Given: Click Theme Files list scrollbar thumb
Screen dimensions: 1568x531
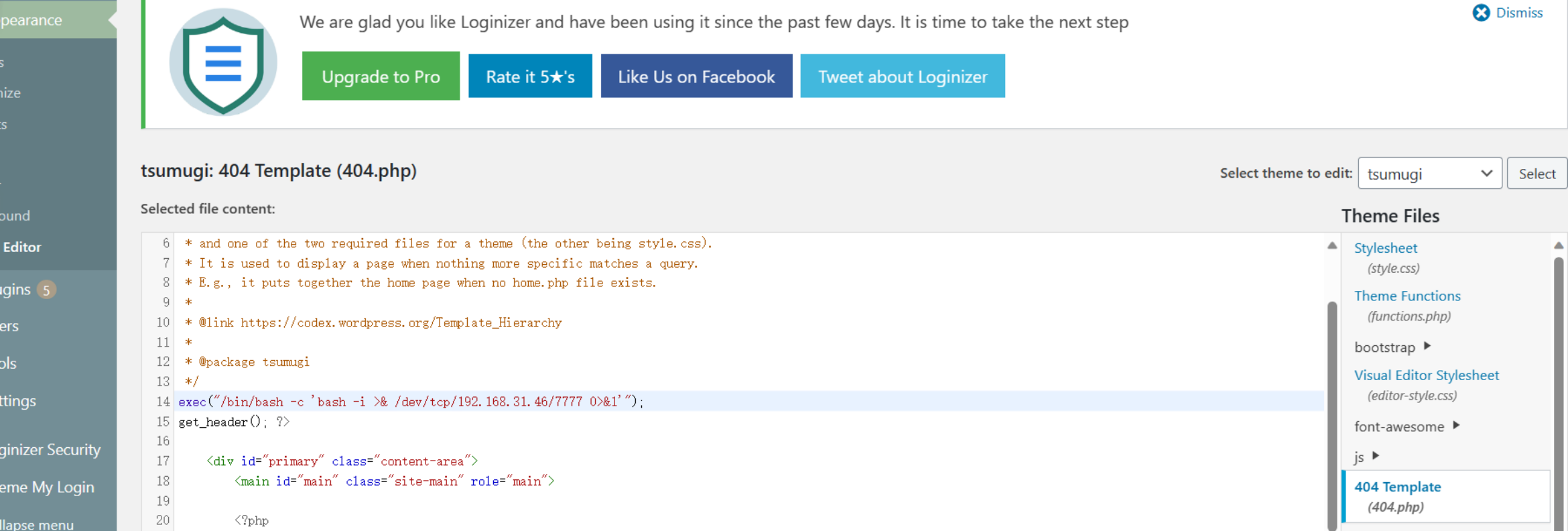Looking at the screenshot, I should click(x=1559, y=394).
